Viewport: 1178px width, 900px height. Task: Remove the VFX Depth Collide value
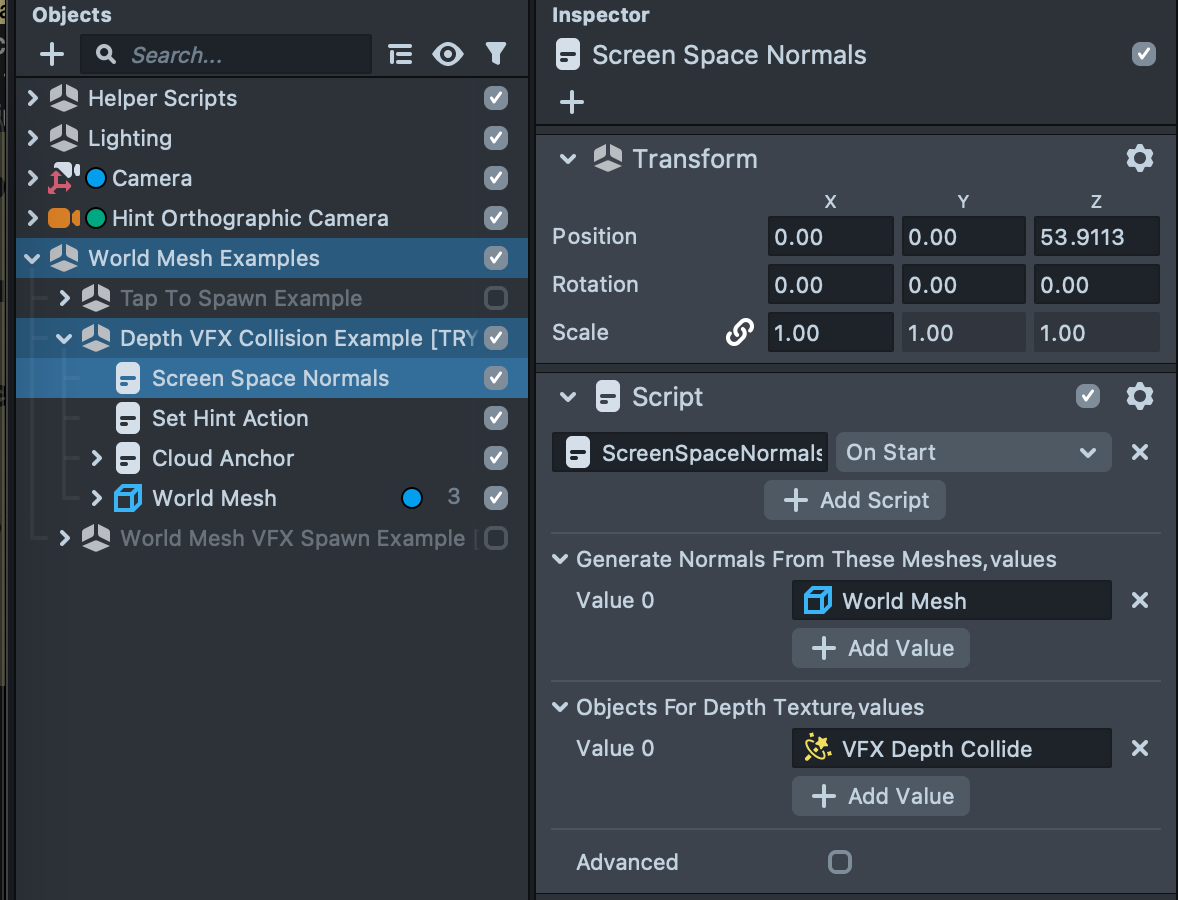1139,749
